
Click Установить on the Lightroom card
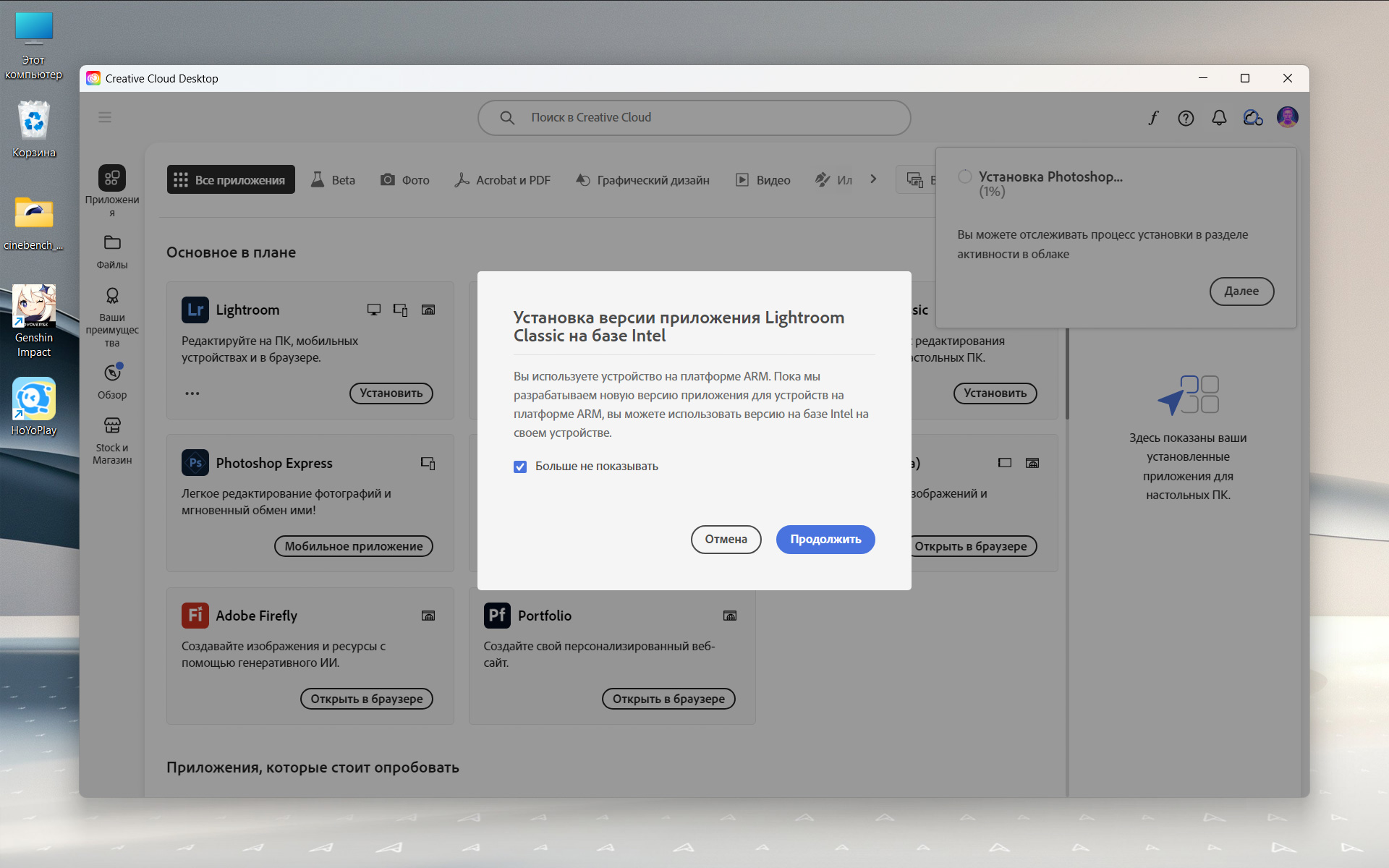click(391, 393)
